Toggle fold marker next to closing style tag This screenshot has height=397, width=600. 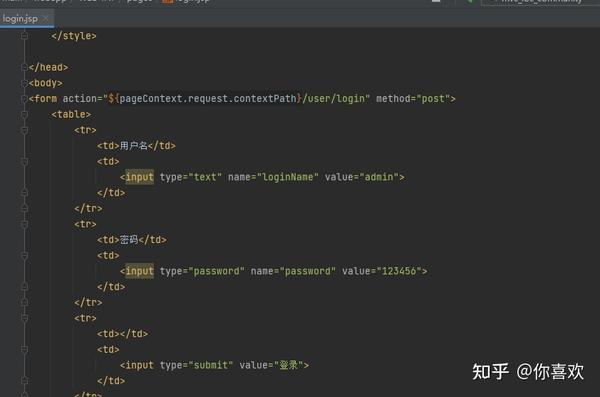coord(24,36)
